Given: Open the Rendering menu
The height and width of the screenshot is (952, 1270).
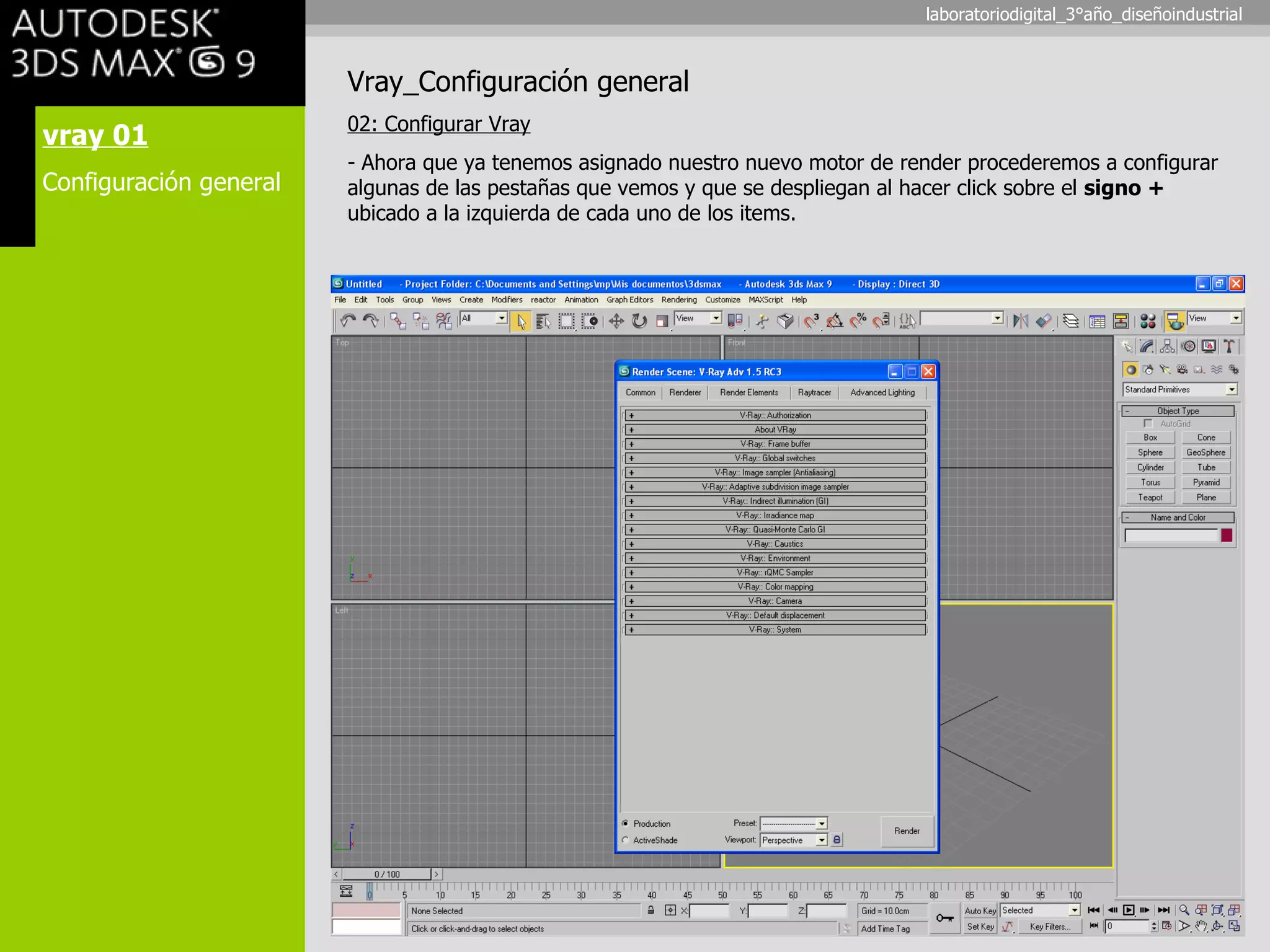Looking at the screenshot, I should click(x=679, y=300).
